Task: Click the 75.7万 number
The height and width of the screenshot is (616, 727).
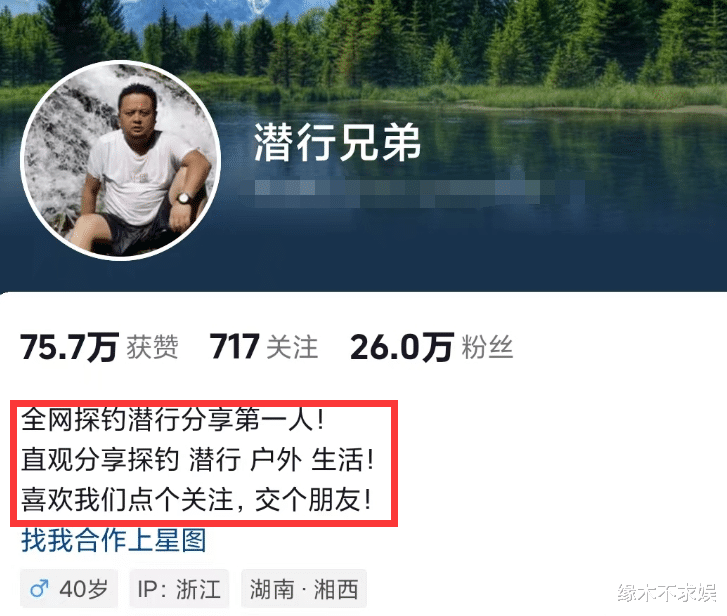Action: 70,347
